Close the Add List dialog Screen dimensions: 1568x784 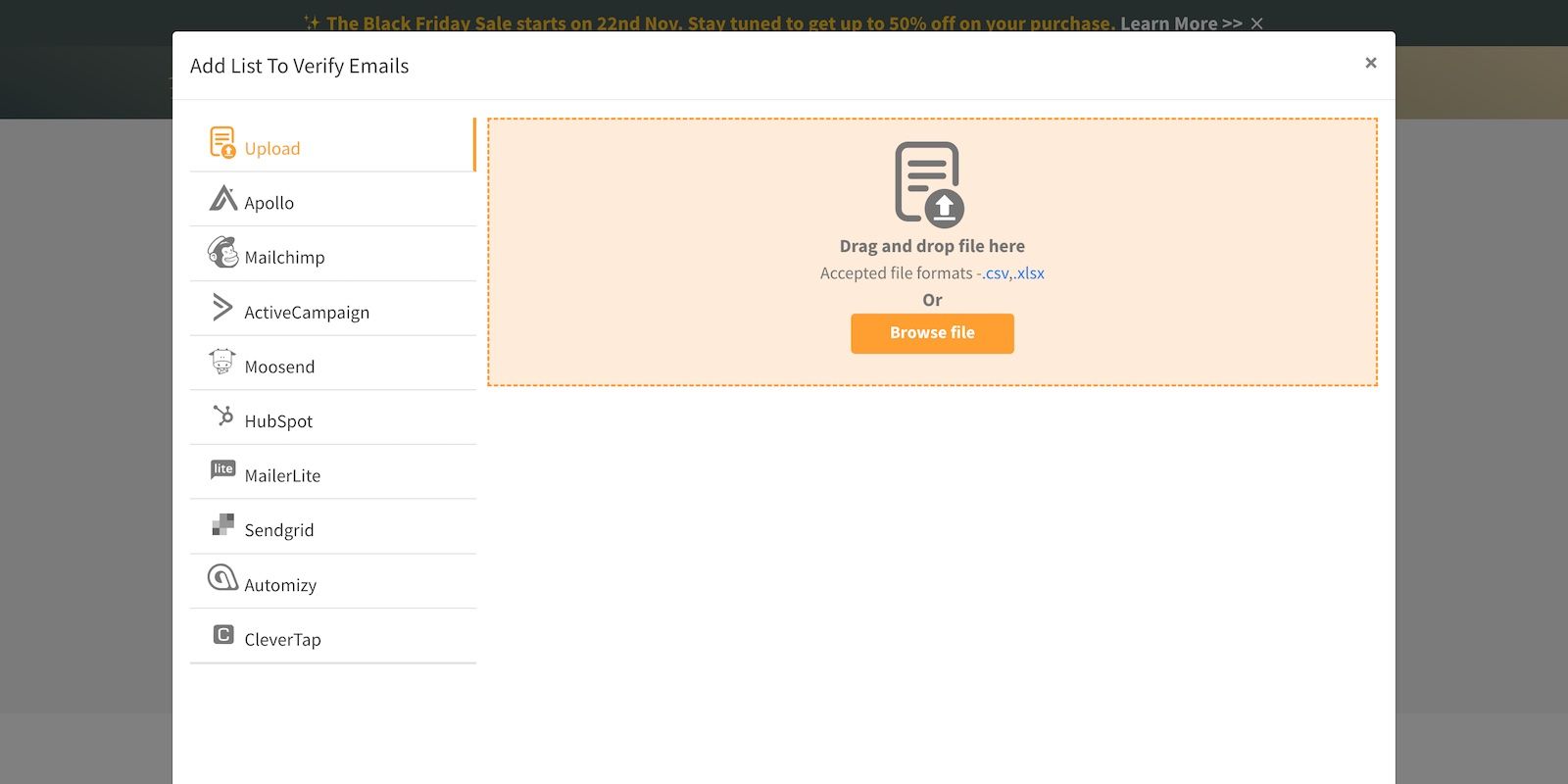1371,63
